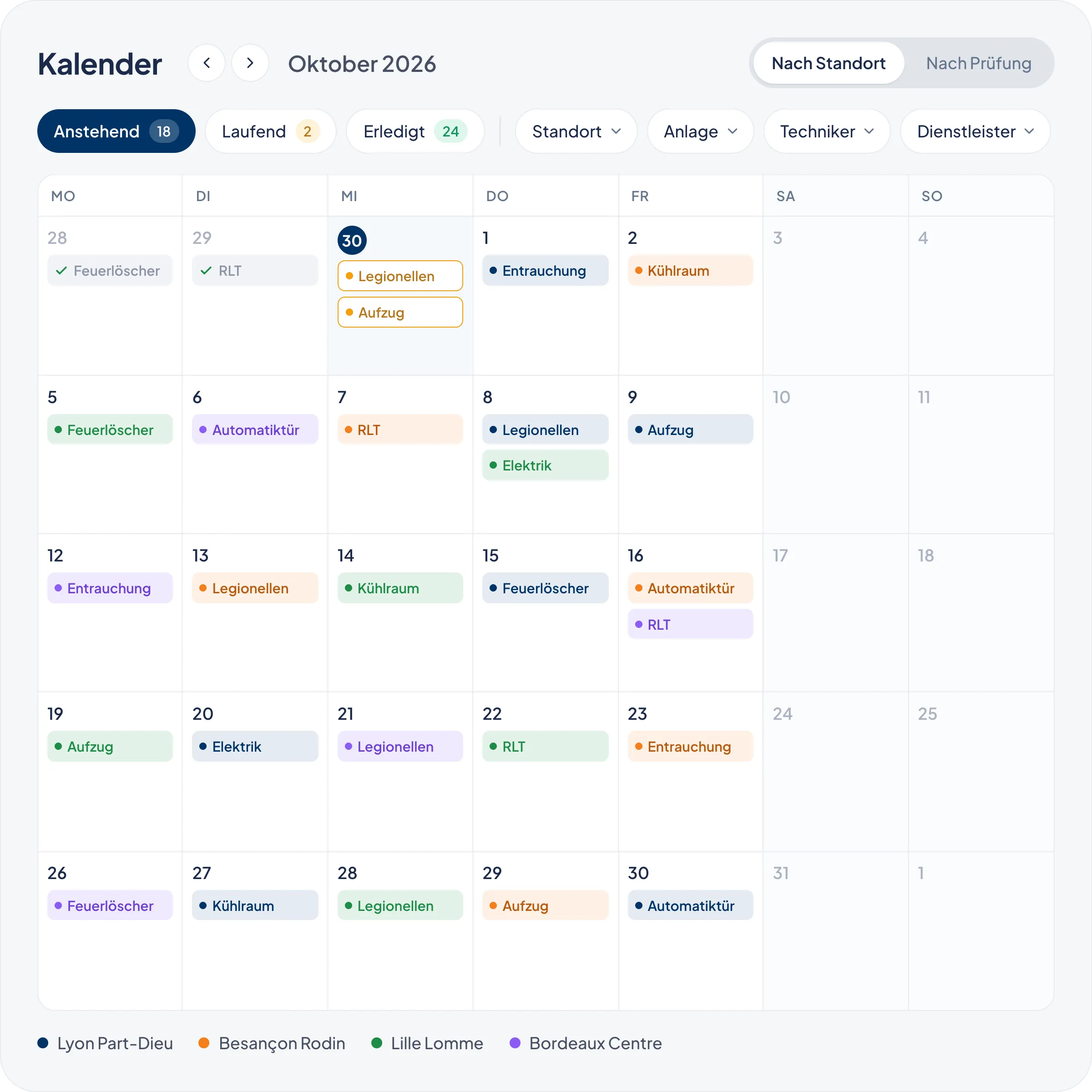
Task: Open Aufzug event on October 19
Action: tap(110, 746)
